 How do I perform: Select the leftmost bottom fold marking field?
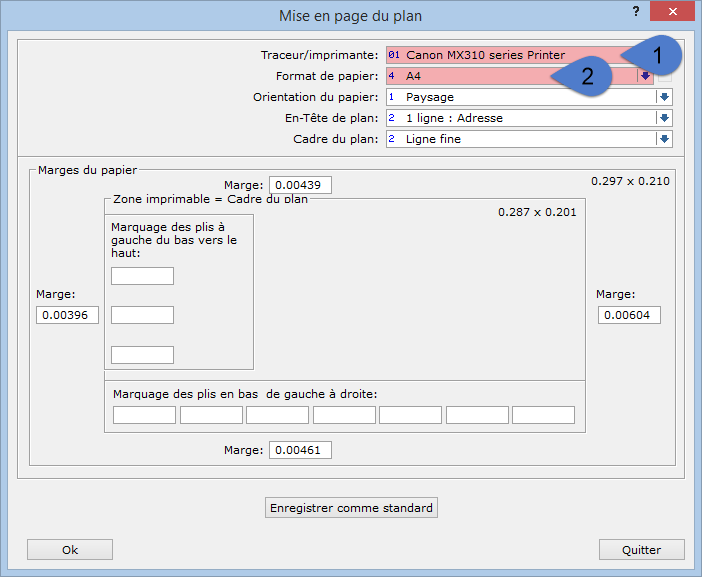(x=144, y=415)
